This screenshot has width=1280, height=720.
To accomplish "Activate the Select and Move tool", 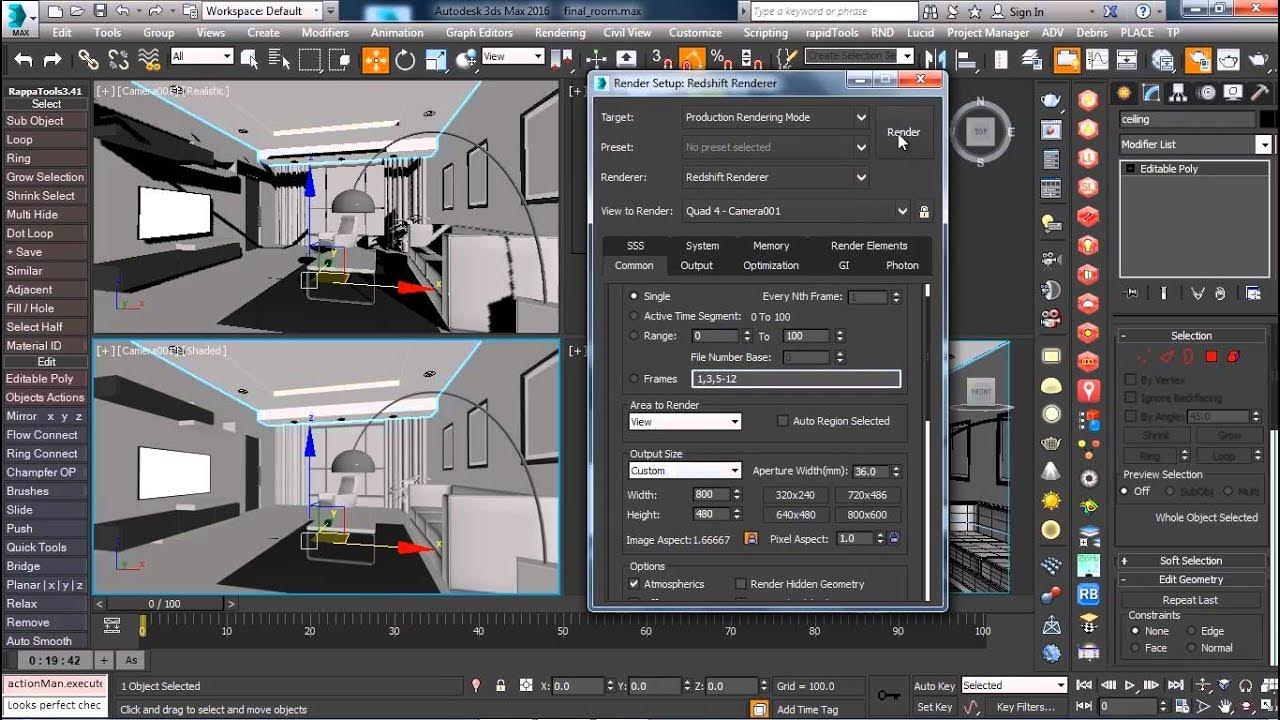I will (375, 59).
